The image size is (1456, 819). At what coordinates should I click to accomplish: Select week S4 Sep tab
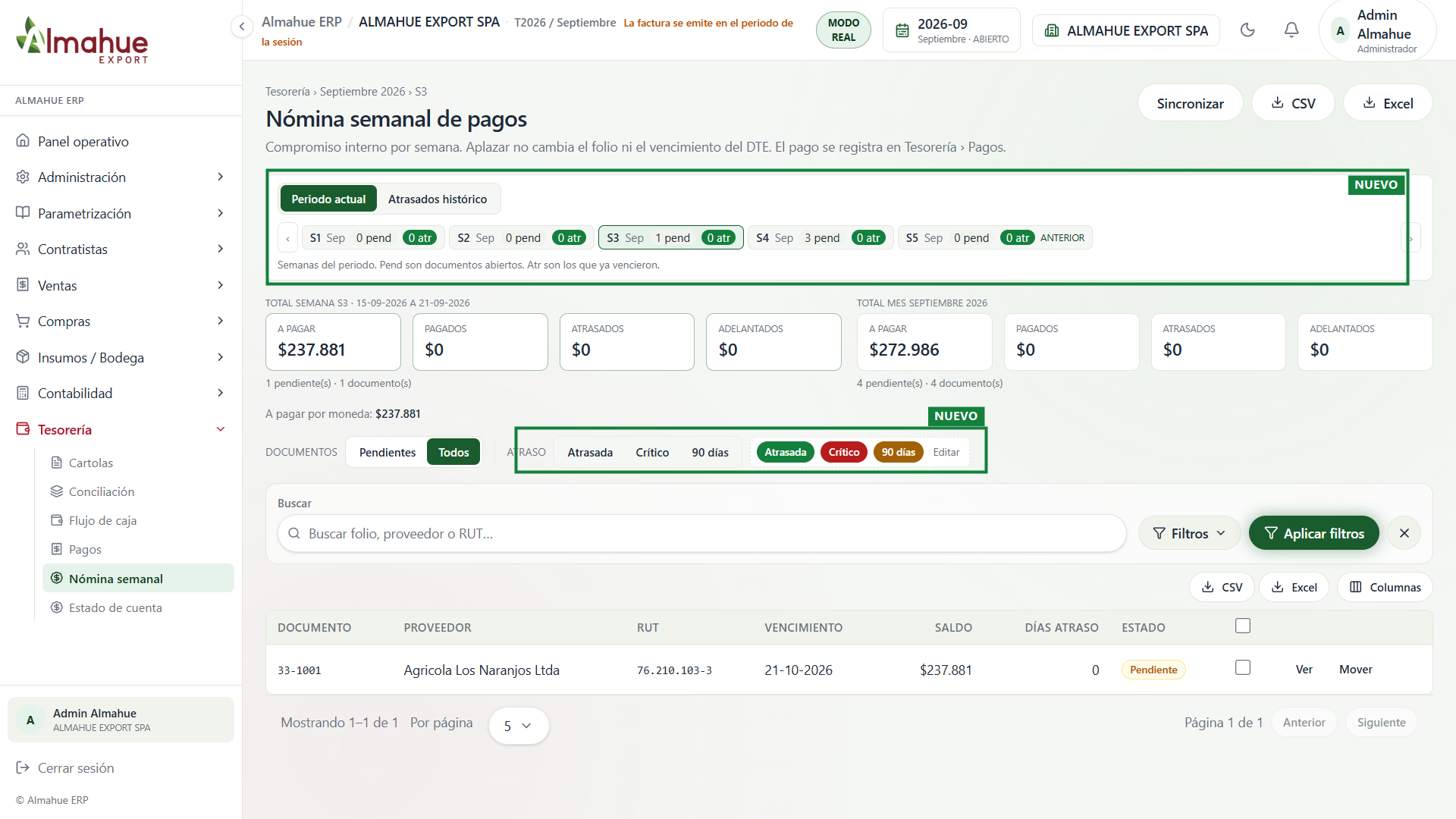click(x=820, y=237)
